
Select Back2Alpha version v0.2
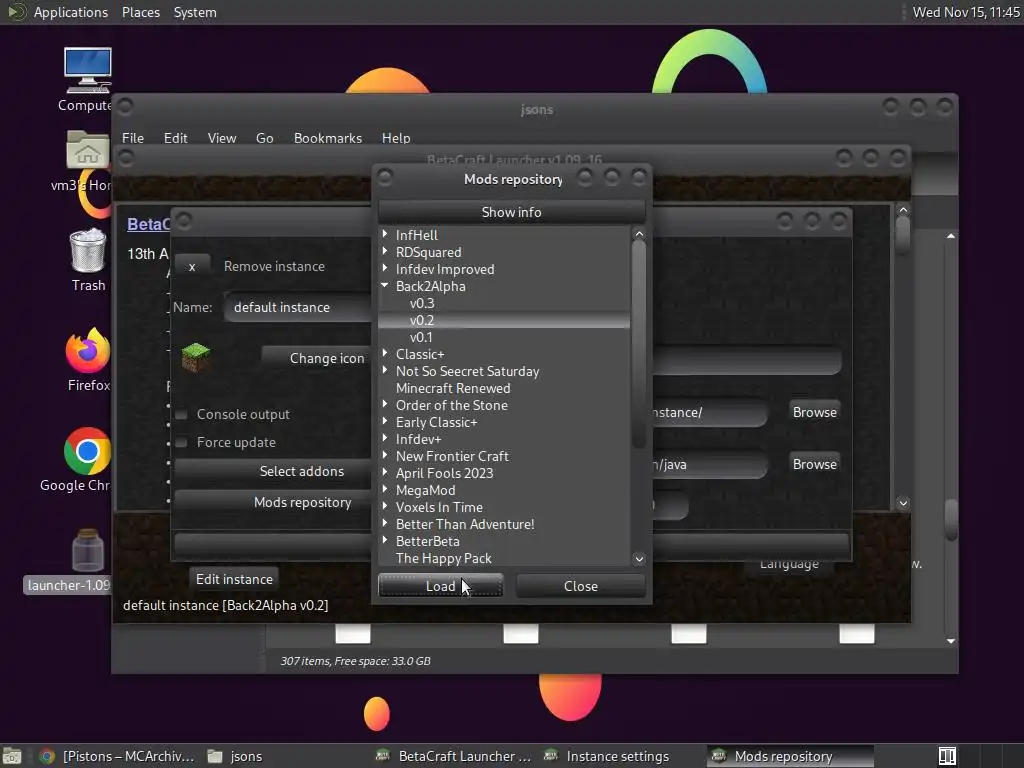422,320
